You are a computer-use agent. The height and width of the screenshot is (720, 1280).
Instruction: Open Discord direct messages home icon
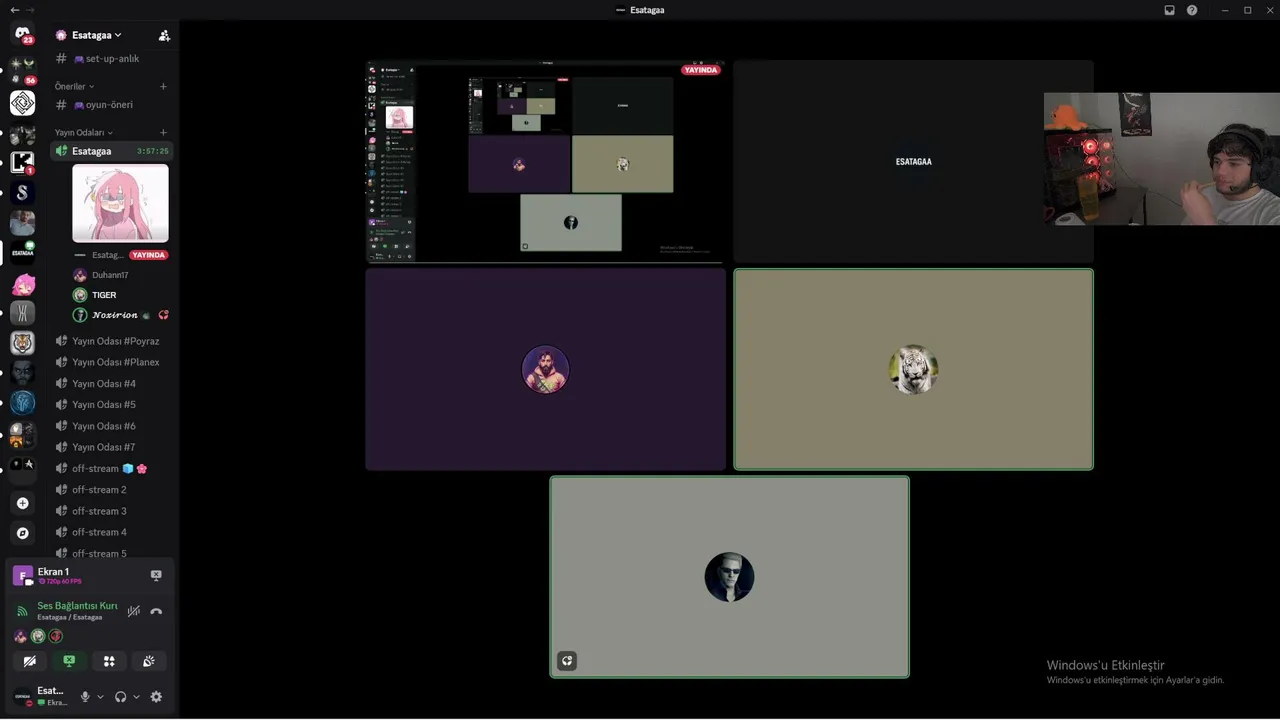pos(22,35)
